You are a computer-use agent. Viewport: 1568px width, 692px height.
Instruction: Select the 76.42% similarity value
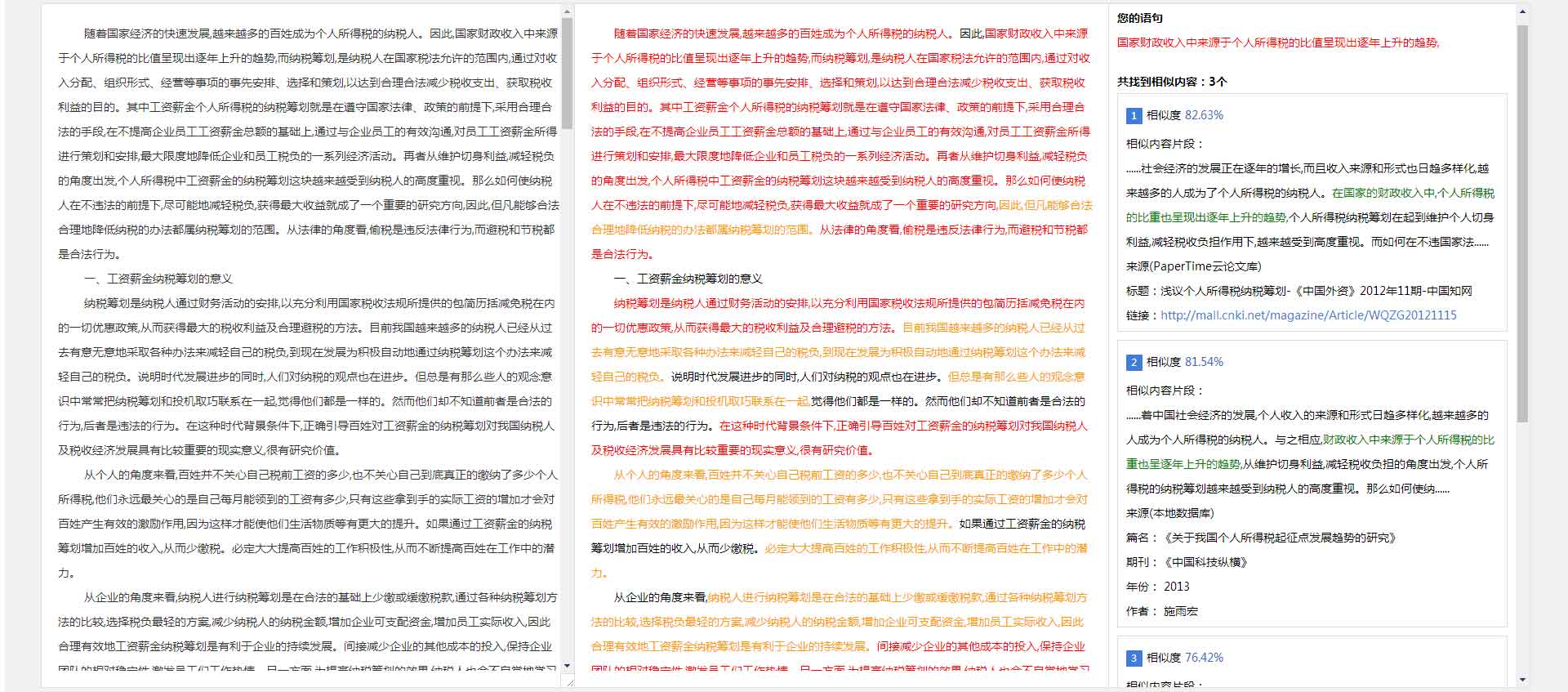1204,658
